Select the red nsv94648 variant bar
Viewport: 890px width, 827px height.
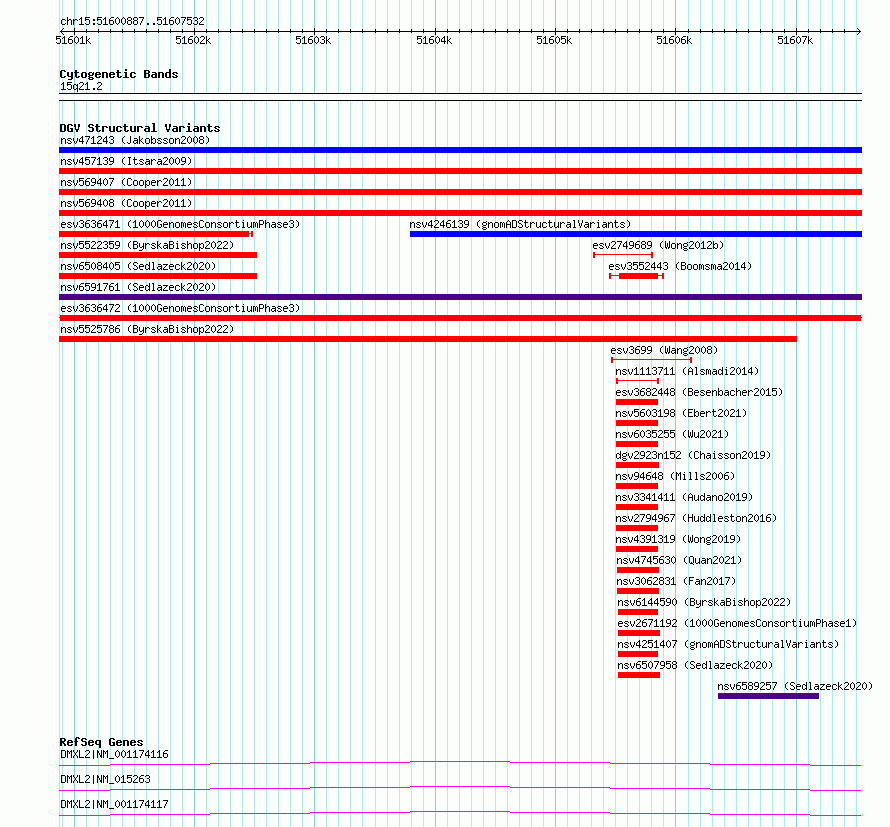point(637,486)
